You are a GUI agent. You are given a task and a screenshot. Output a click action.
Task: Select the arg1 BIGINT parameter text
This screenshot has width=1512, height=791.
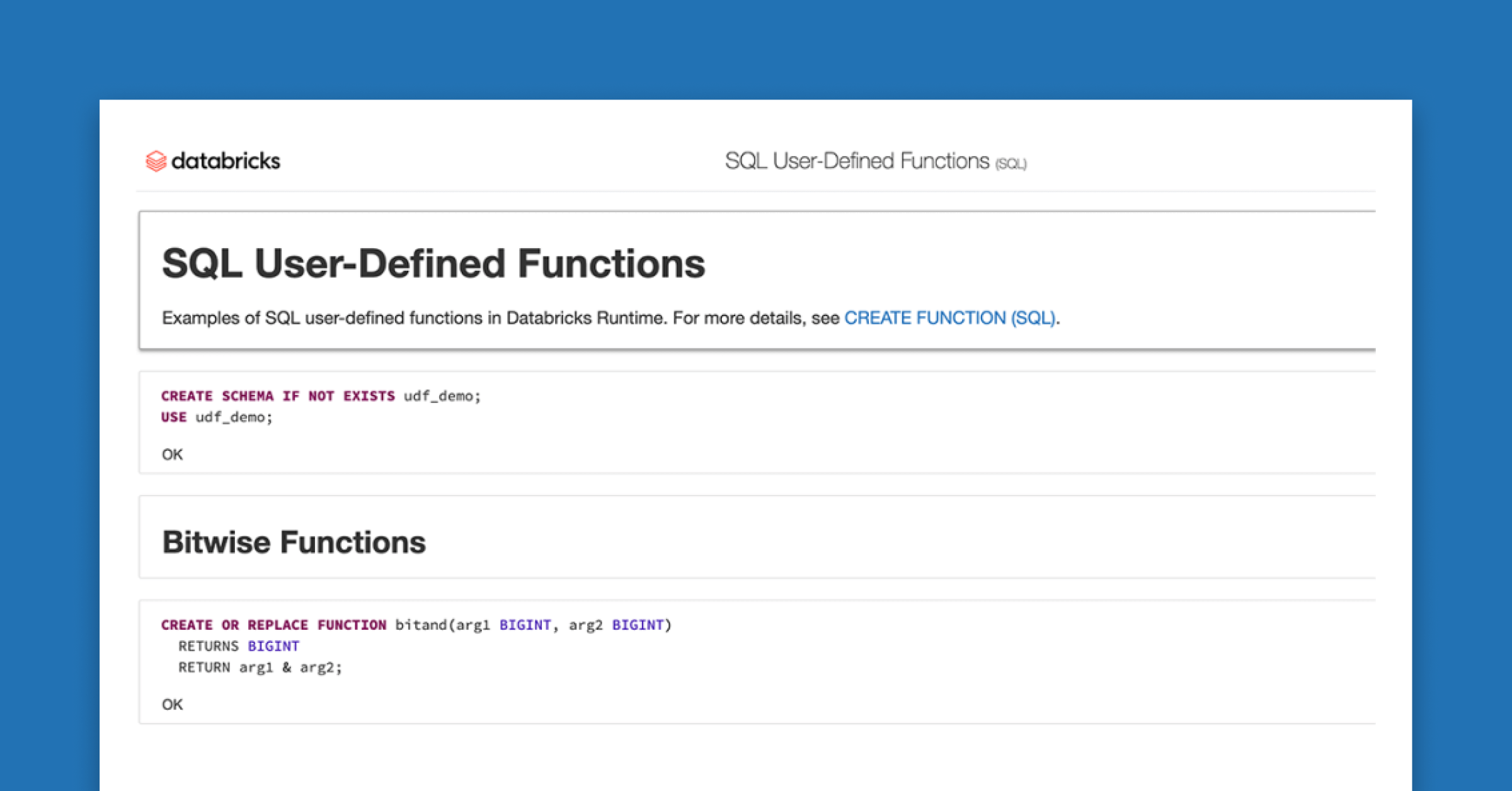[504, 625]
